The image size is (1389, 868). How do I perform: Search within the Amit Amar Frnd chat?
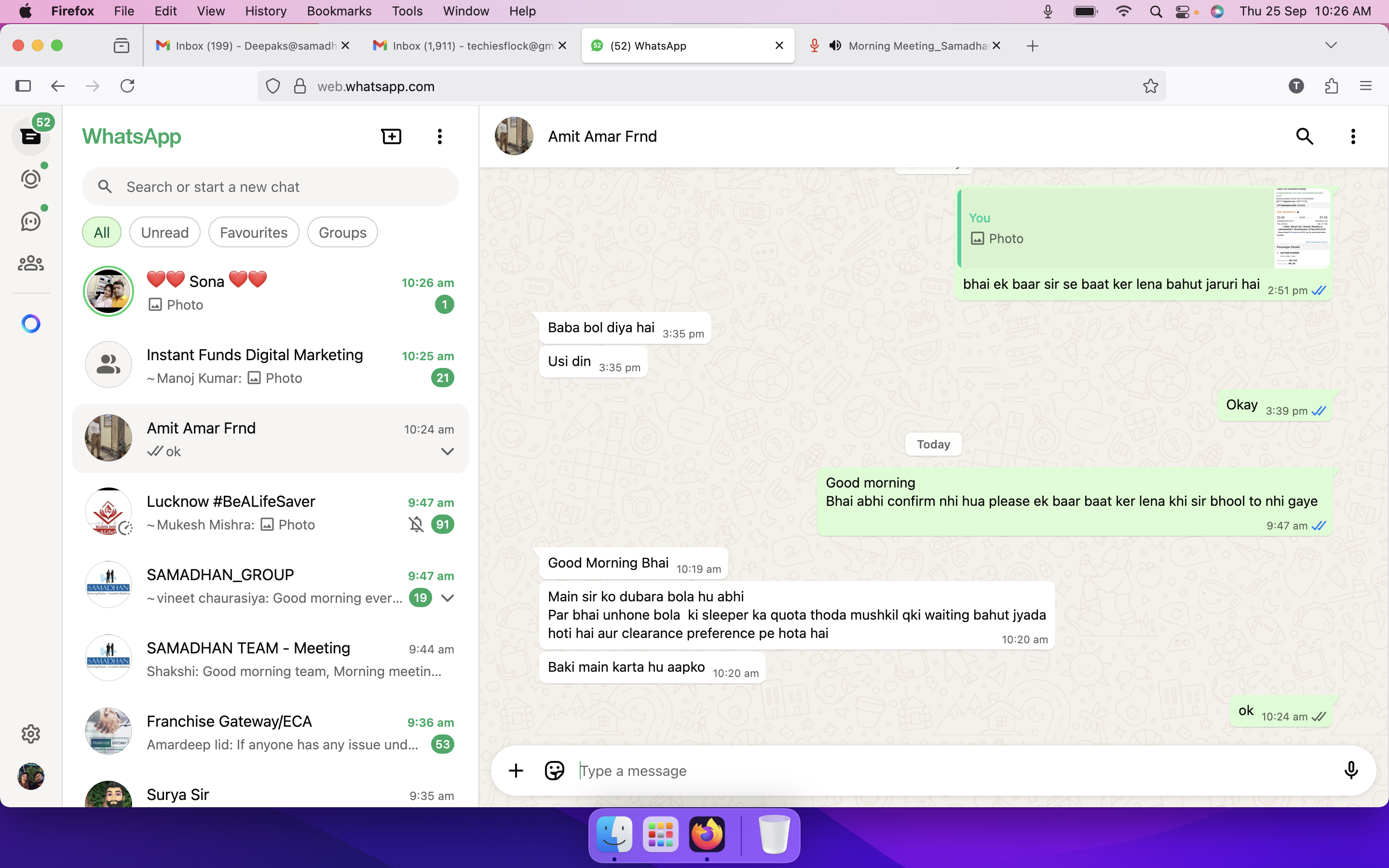pos(1305,136)
